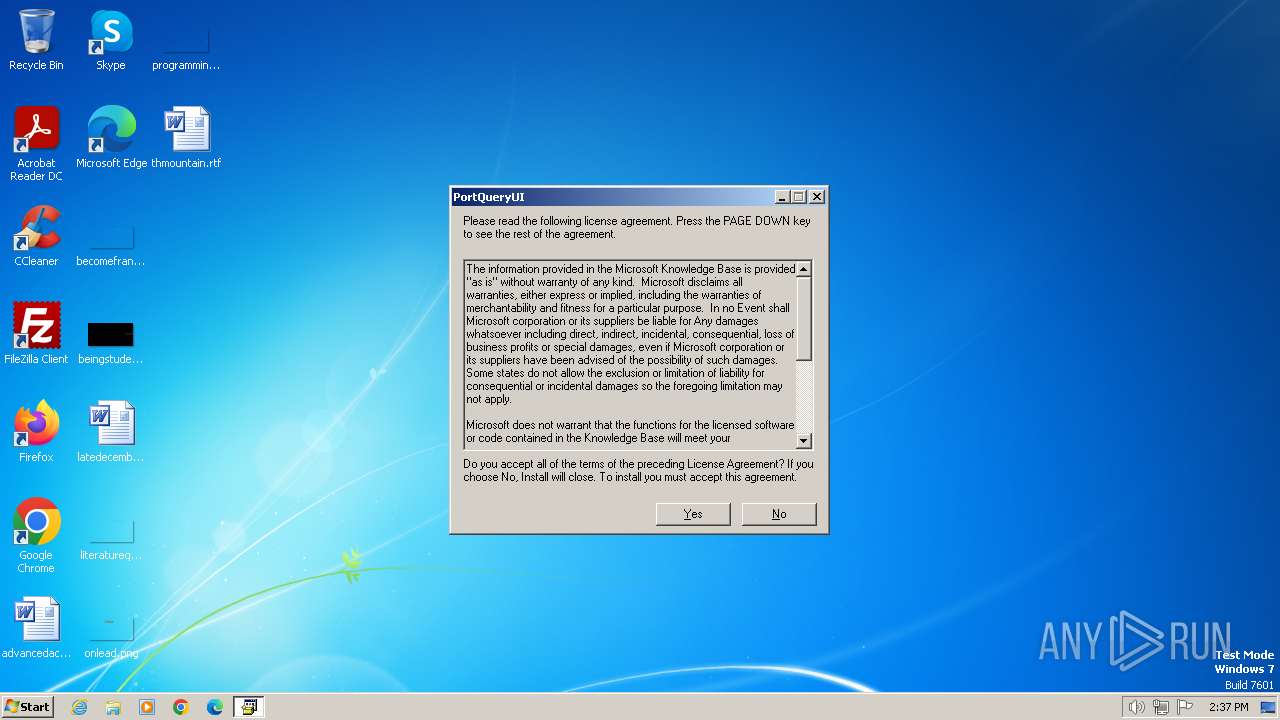Select the Google Chrome desktop shortcut
1280x720 pixels.
(x=36, y=537)
